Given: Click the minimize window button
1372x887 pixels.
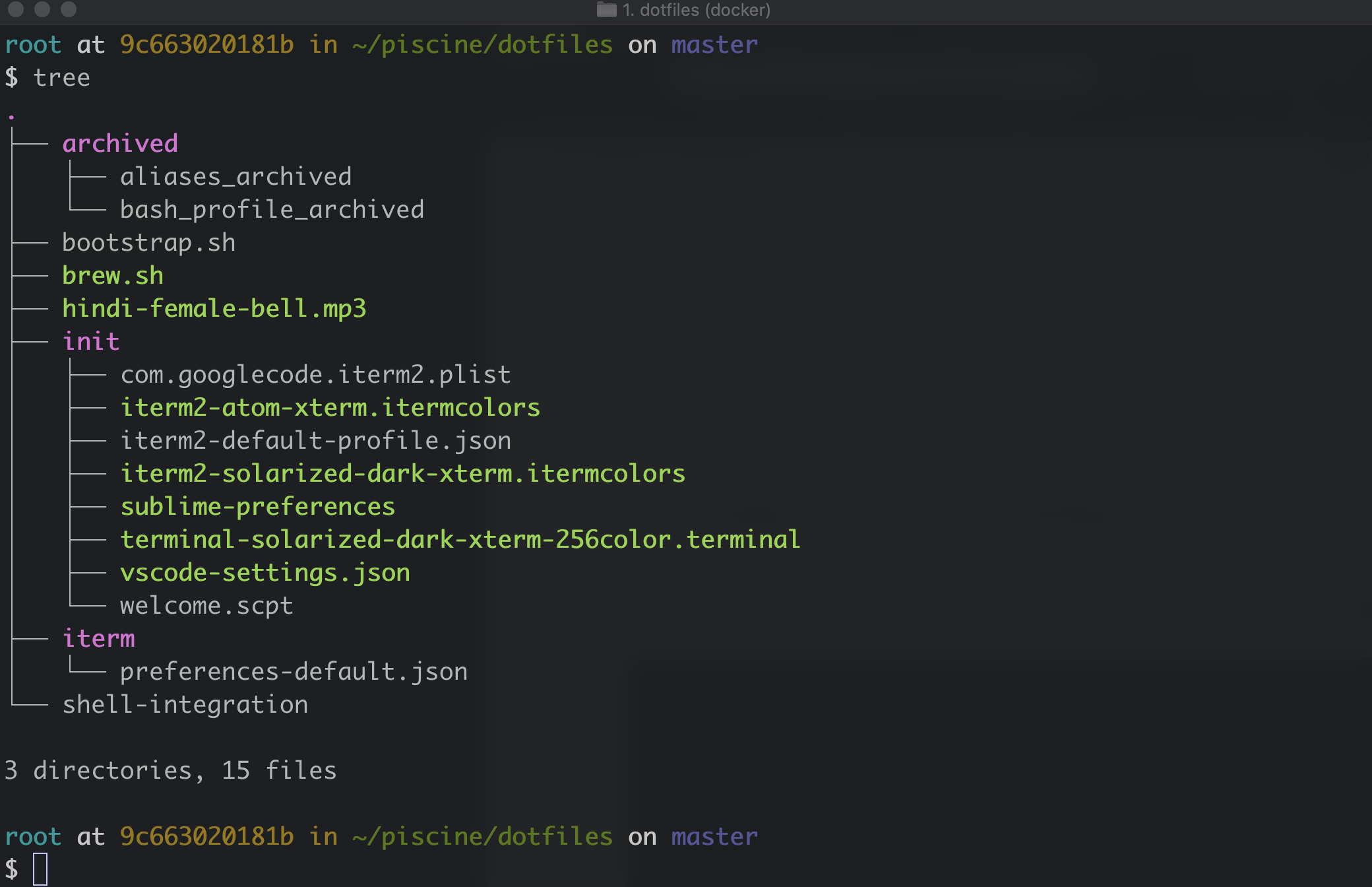Looking at the screenshot, I should pos(42,9).
